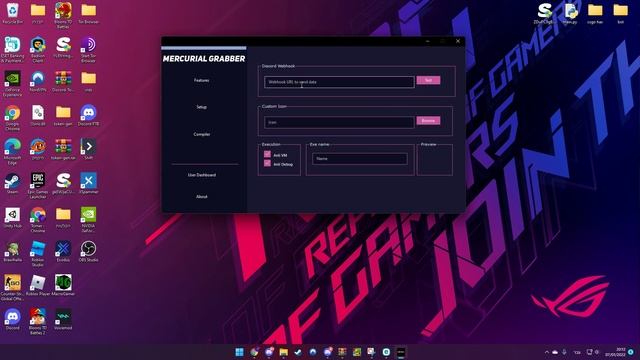This screenshot has height=360, width=640.
Task: Select GeForce Experience desktop icon
Action: 13,84
